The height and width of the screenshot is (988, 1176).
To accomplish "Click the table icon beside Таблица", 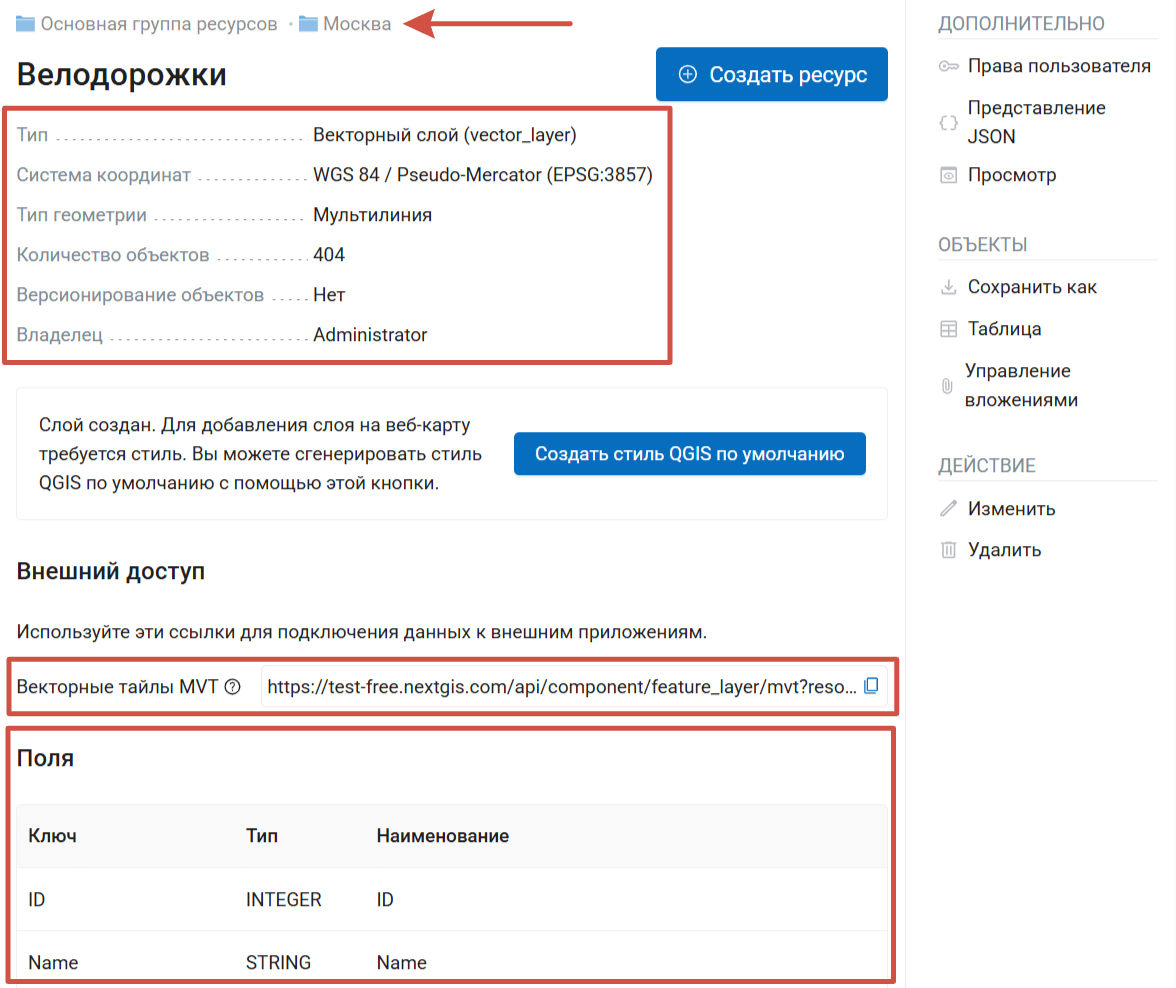I will pyautogui.click(x=948, y=329).
